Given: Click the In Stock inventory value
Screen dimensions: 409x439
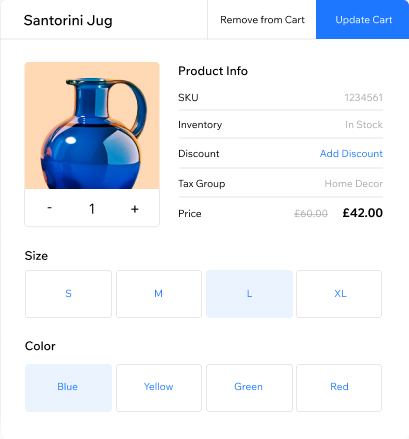Looking at the screenshot, I should (364, 125).
